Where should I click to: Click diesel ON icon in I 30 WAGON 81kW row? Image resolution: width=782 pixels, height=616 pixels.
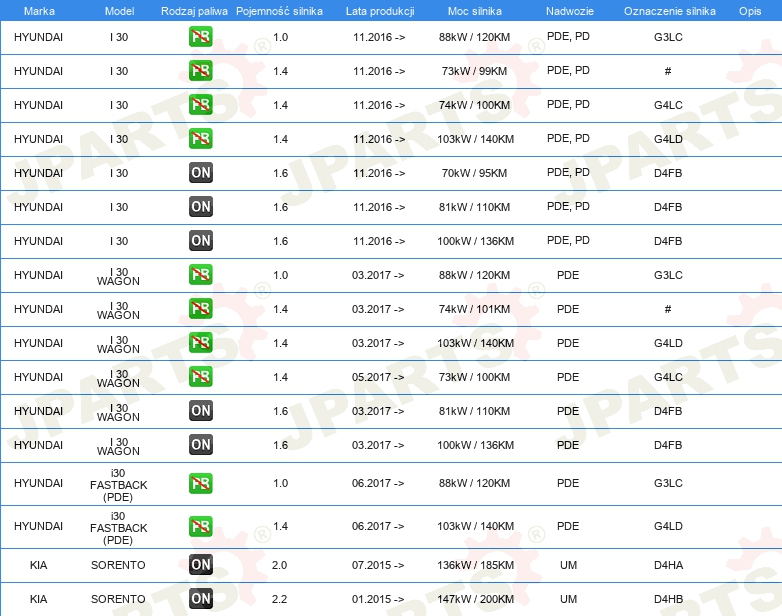200,411
